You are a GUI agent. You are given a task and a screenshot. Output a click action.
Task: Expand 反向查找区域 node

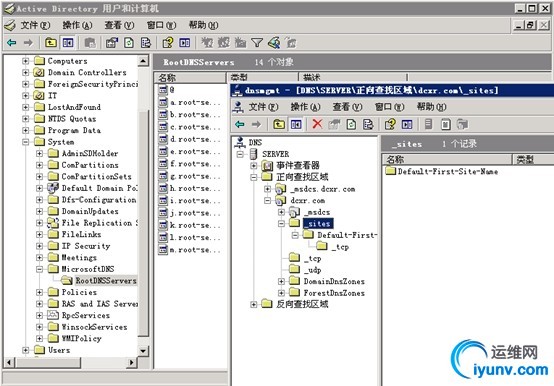tap(253, 304)
